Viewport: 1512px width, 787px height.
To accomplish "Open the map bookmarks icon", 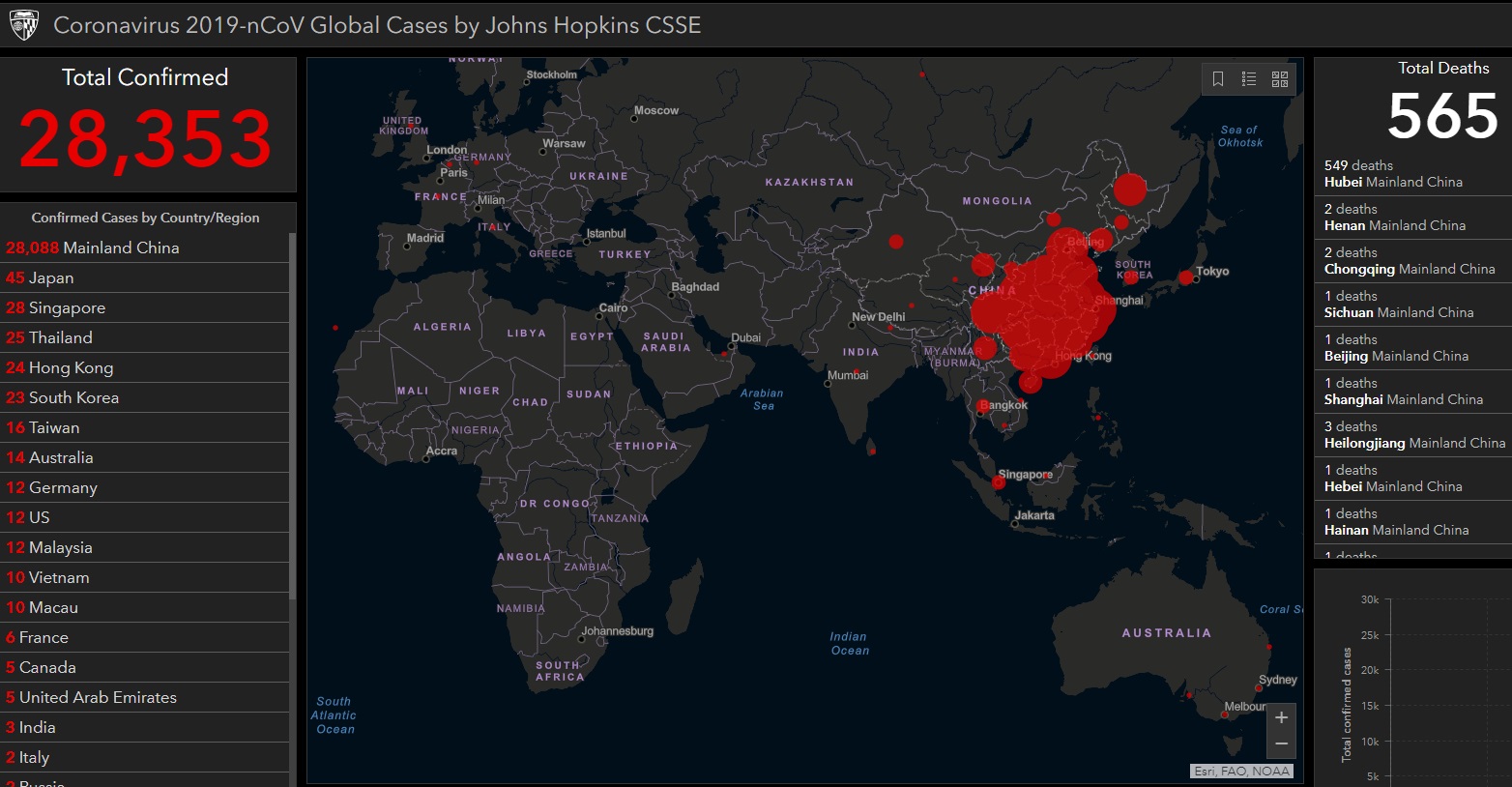I will (1218, 79).
